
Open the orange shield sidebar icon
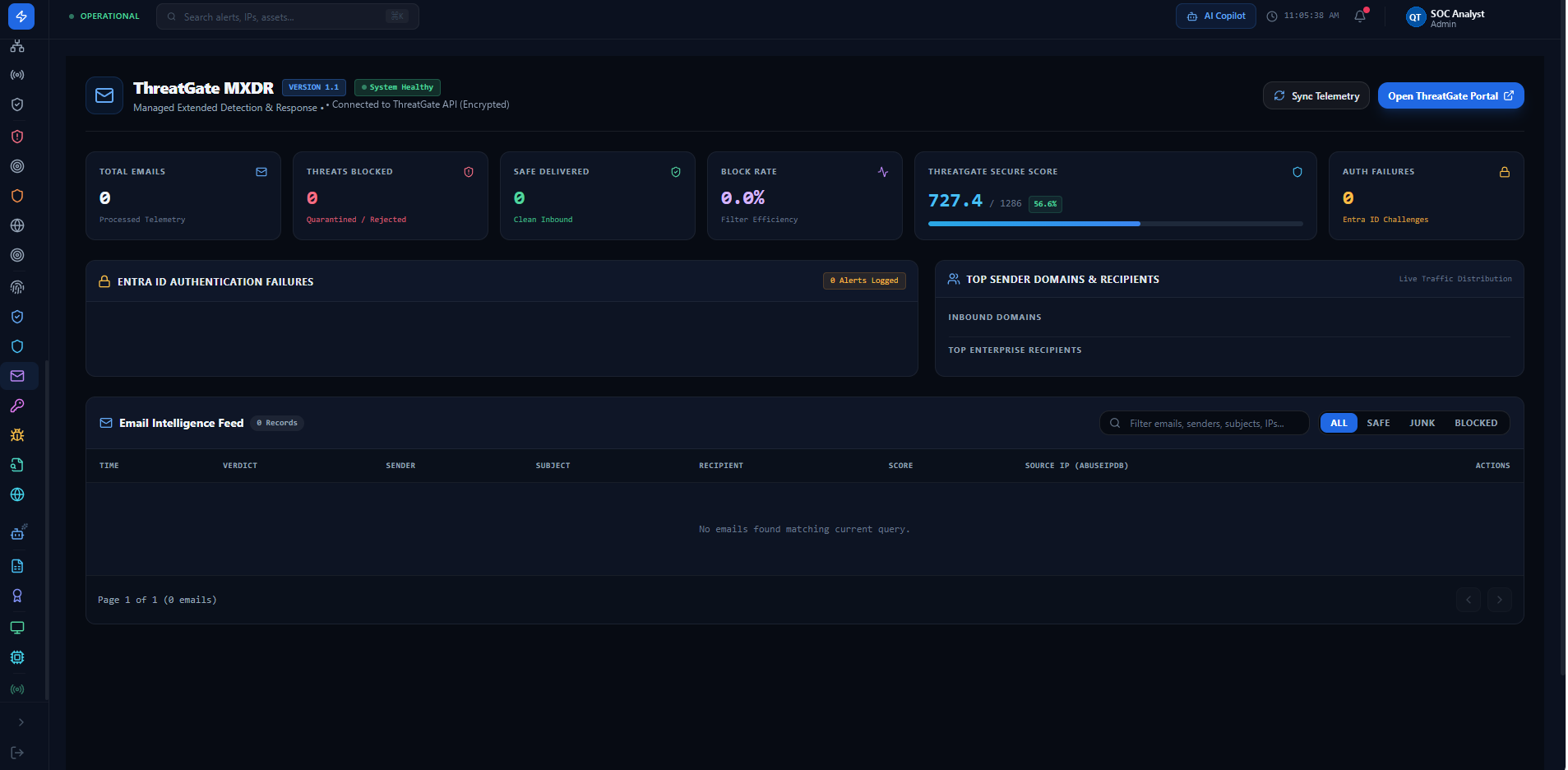coord(17,196)
